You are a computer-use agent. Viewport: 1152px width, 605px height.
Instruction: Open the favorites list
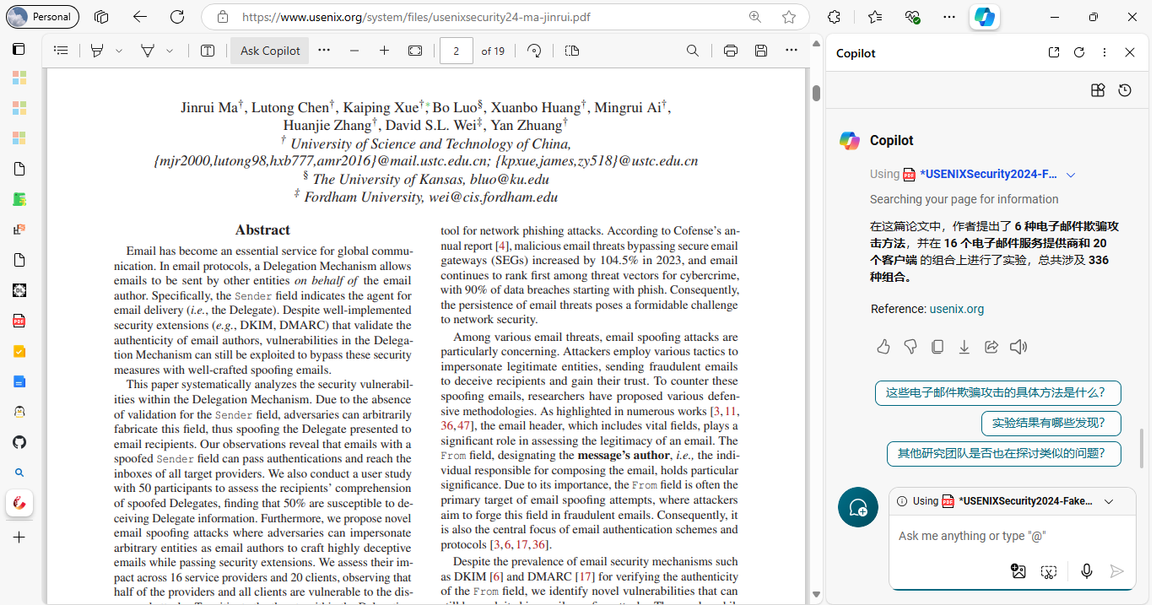(875, 16)
